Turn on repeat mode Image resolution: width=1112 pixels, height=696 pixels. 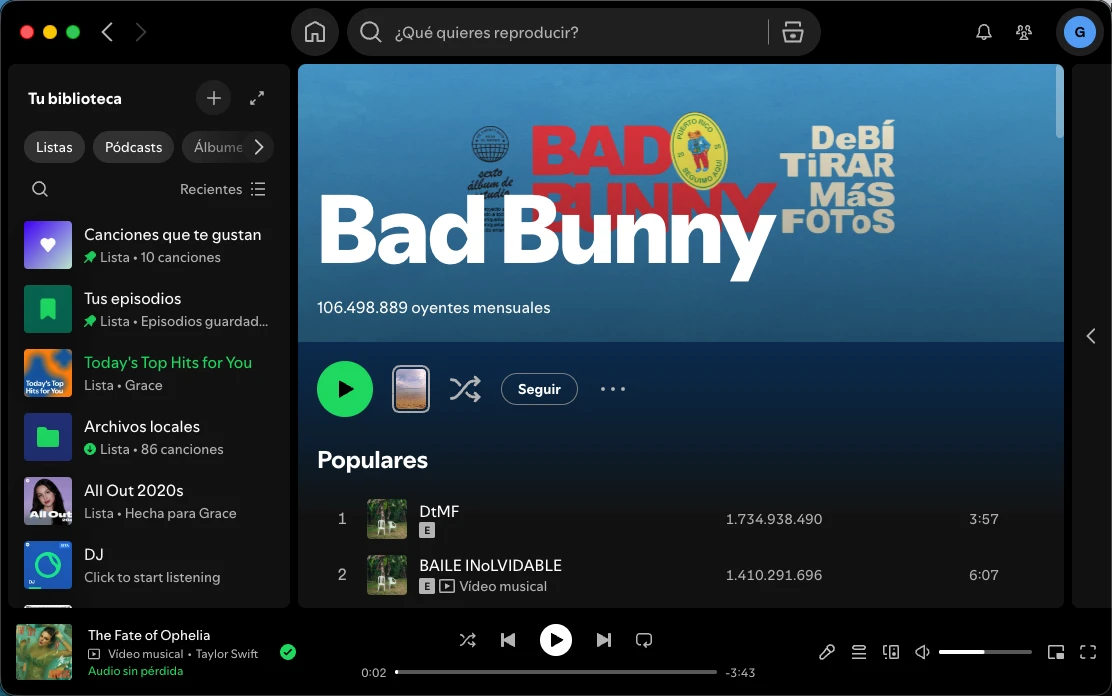(x=643, y=640)
